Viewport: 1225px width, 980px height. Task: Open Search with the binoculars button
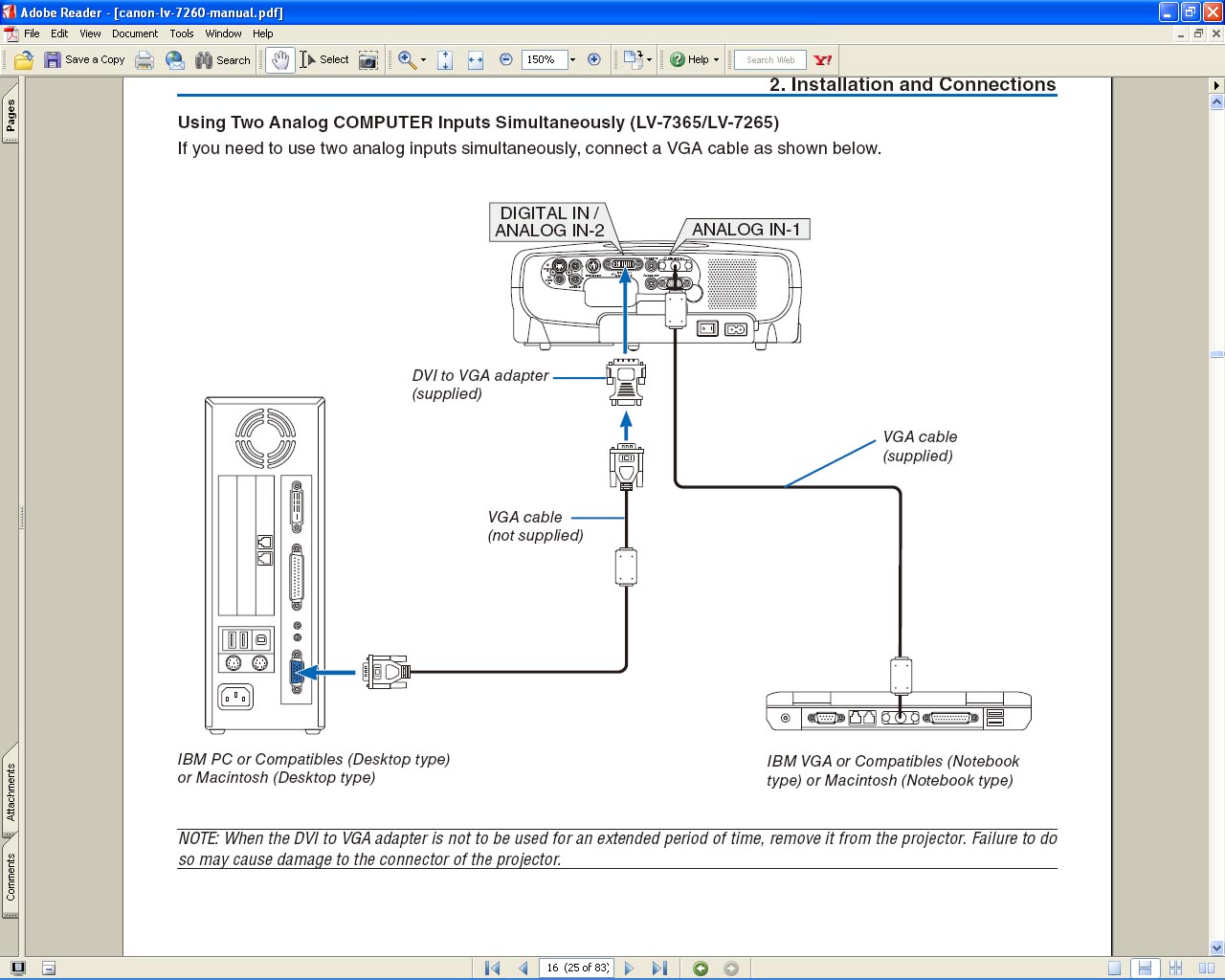click(223, 59)
